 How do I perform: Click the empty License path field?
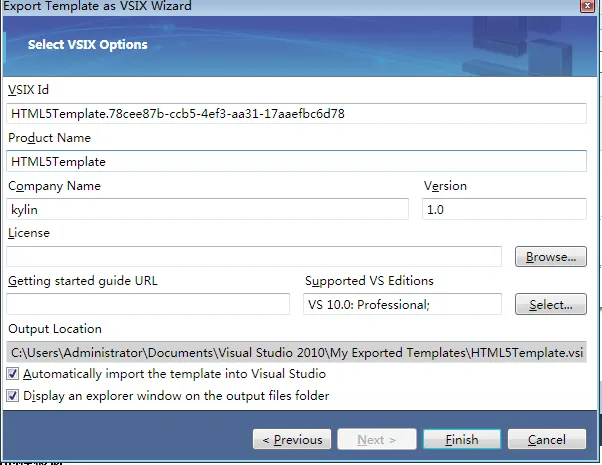tap(254, 256)
